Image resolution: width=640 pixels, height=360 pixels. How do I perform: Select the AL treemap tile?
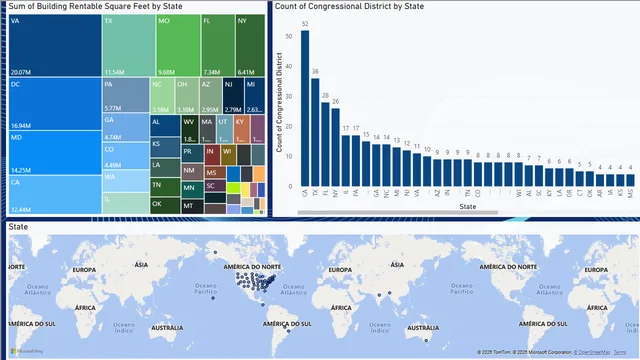click(x=165, y=126)
